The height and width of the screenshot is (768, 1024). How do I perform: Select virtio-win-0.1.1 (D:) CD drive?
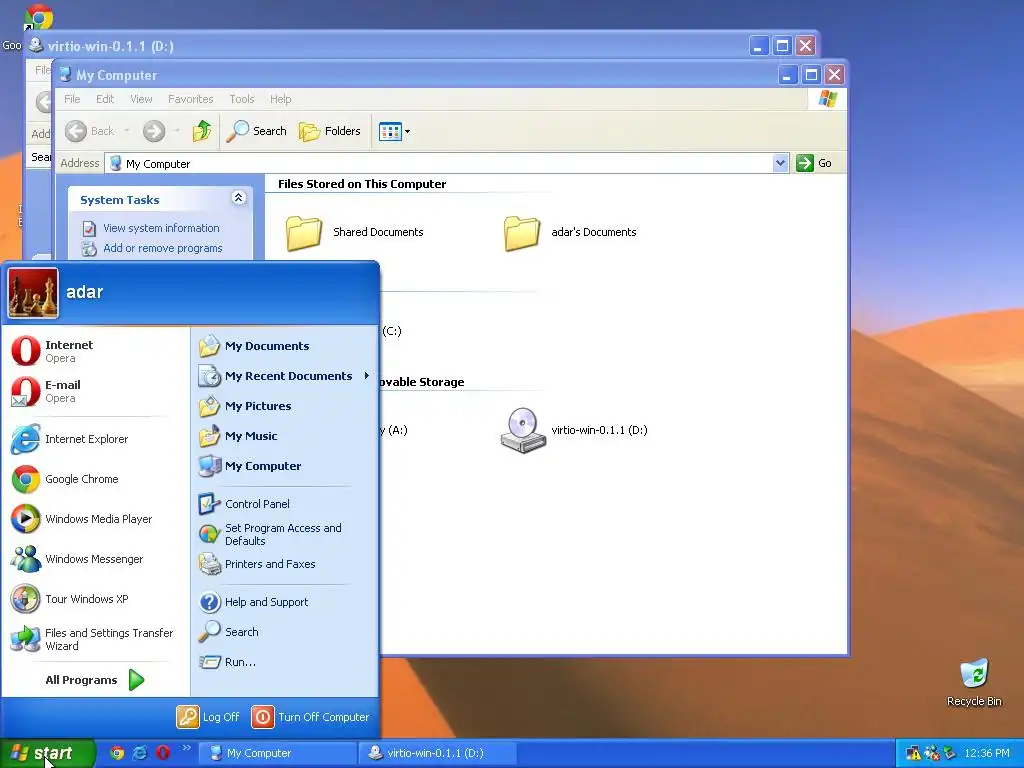click(x=574, y=430)
